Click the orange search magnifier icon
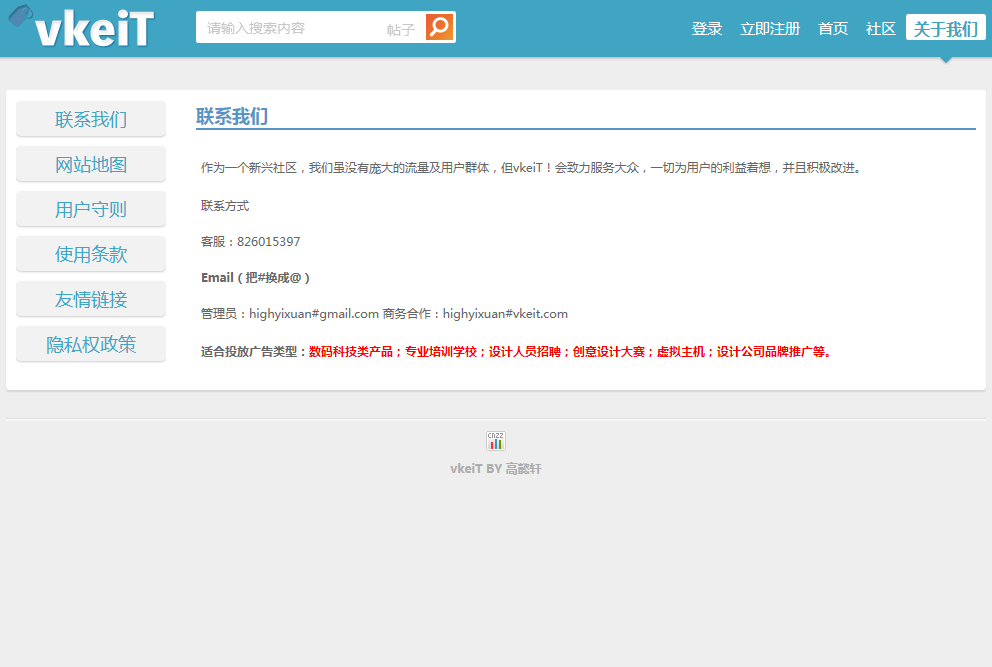The height and width of the screenshot is (667, 992). pyautogui.click(x=439, y=27)
